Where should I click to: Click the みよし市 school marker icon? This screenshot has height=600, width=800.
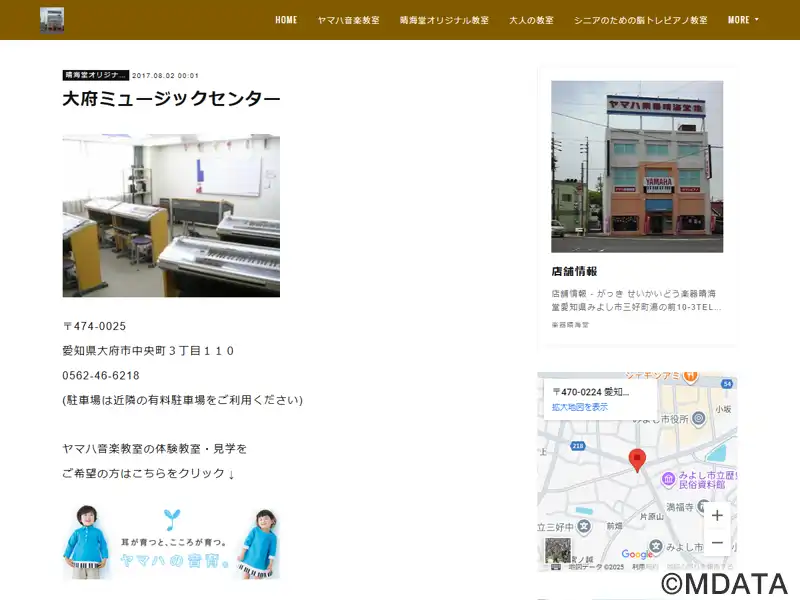point(656,546)
